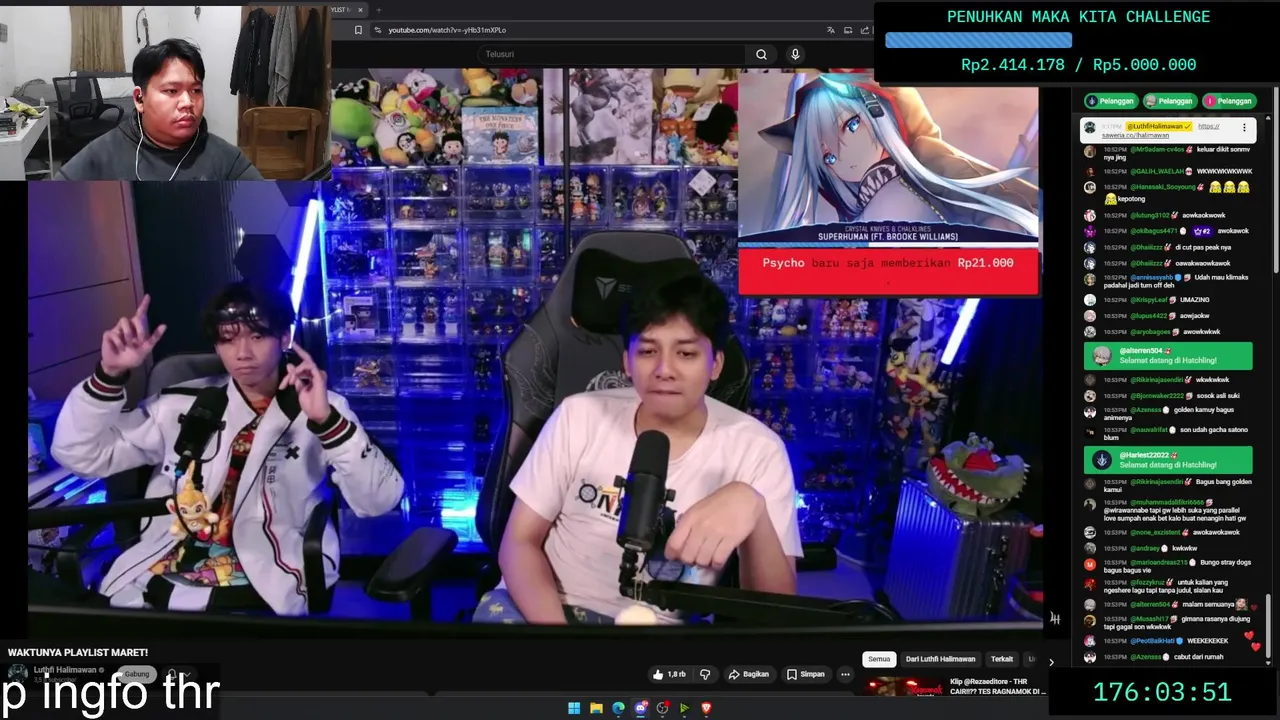
Task: Open the Klip @Rezaeditore THR suggested video thumbnail
Action: coord(904,687)
